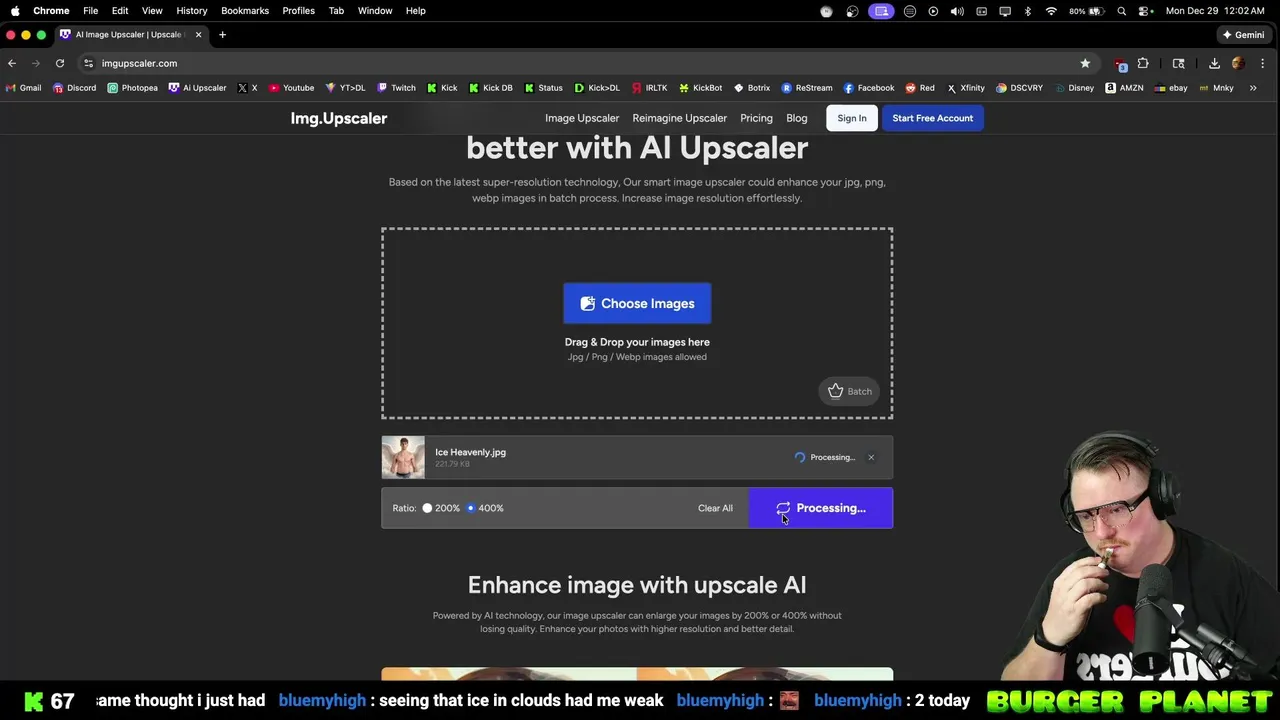
Task: Open the Twitch bookmark
Action: [x=395, y=88]
